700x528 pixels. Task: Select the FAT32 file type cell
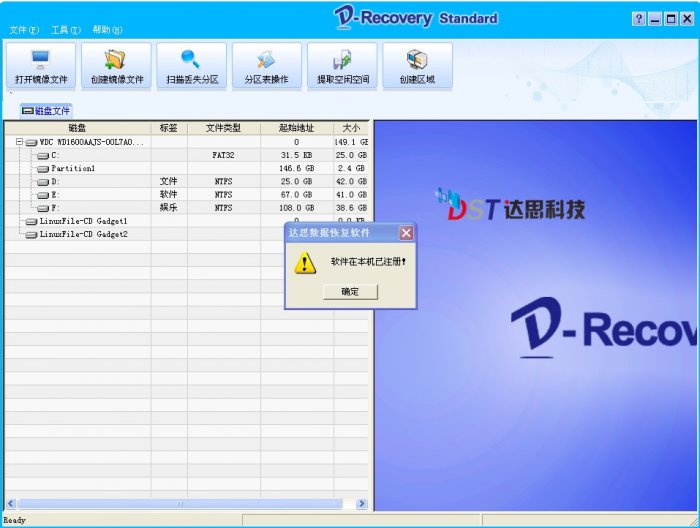click(x=223, y=155)
